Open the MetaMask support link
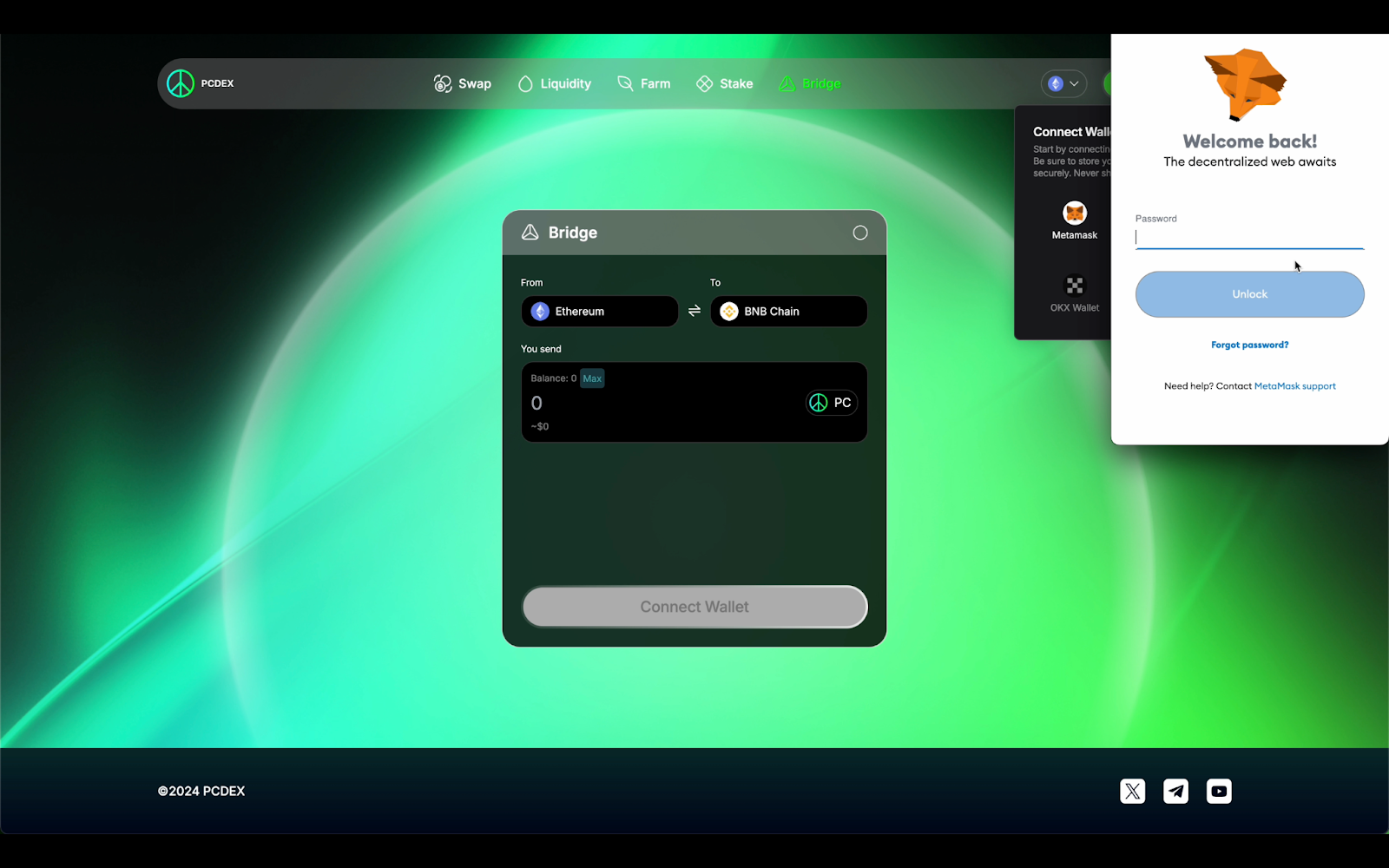 tap(1294, 386)
